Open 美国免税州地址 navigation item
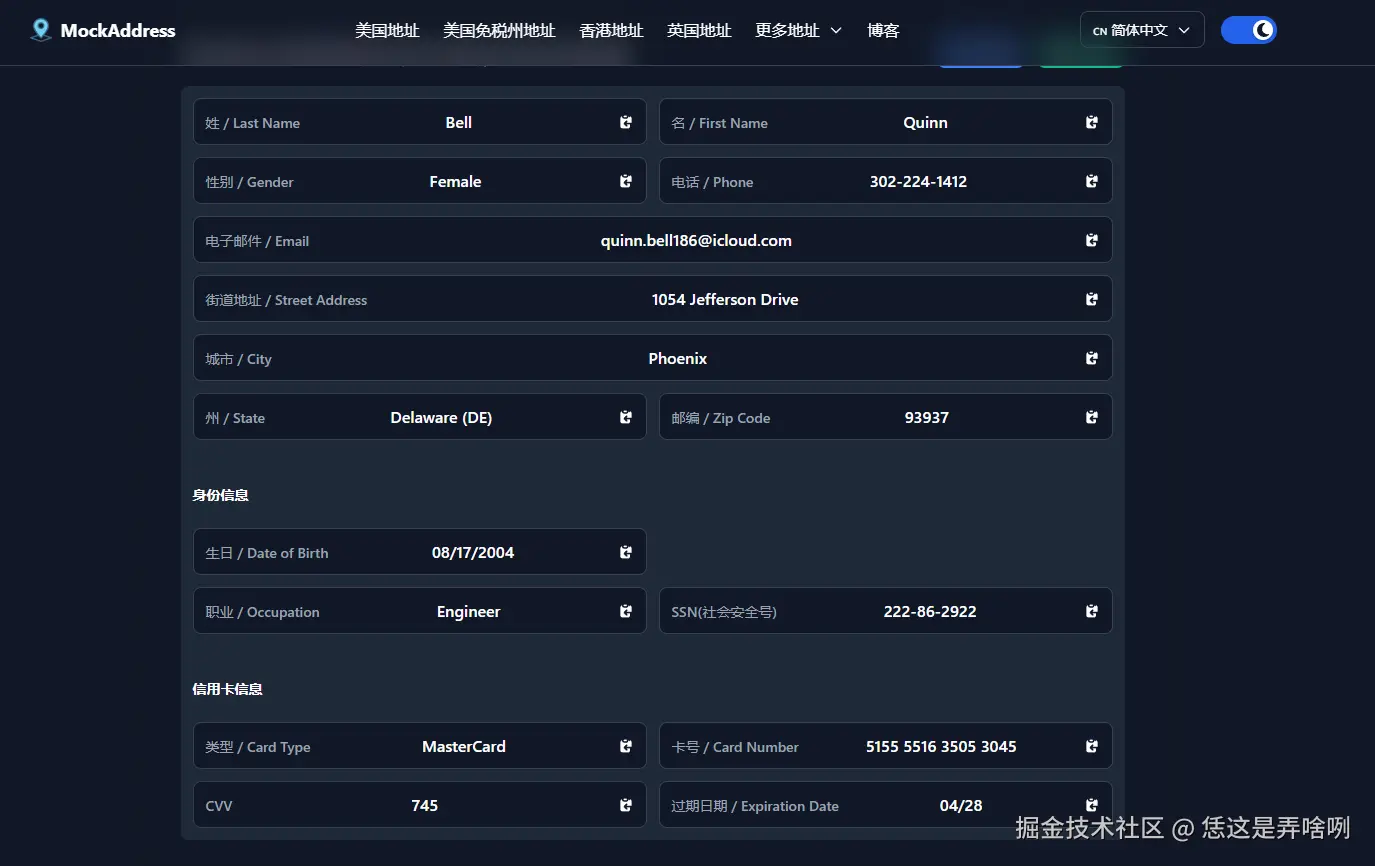Viewport: 1375px width, 866px height. pos(499,30)
